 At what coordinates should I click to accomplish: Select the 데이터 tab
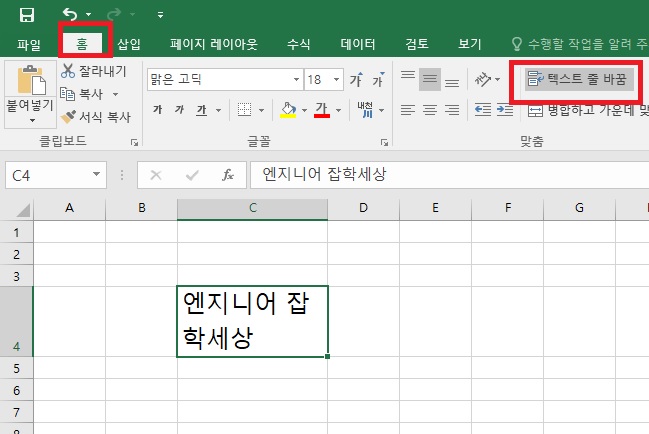coord(358,44)
